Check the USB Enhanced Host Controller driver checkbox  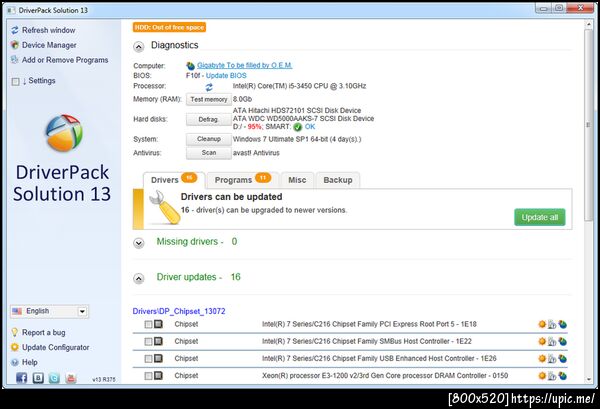click(148, 358)
